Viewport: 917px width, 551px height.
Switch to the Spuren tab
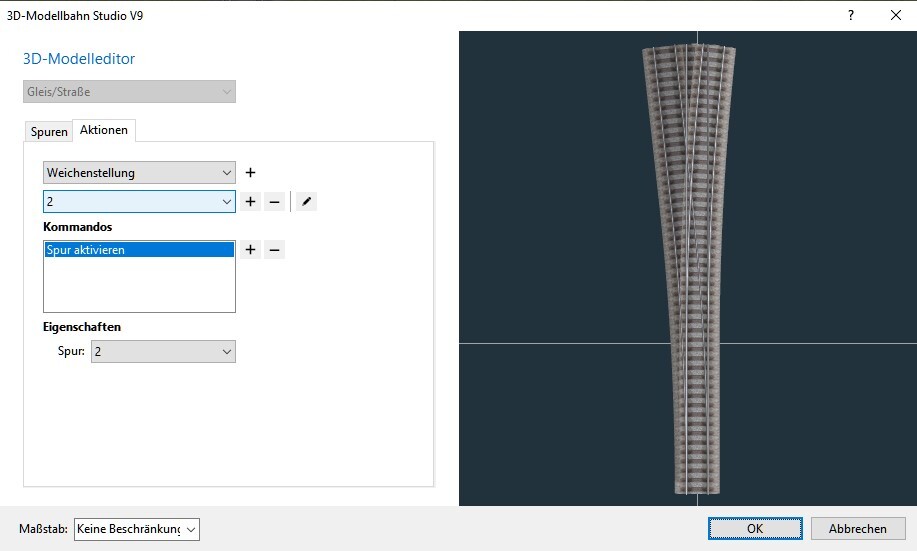pyautogui.click(x=49, y=132)
